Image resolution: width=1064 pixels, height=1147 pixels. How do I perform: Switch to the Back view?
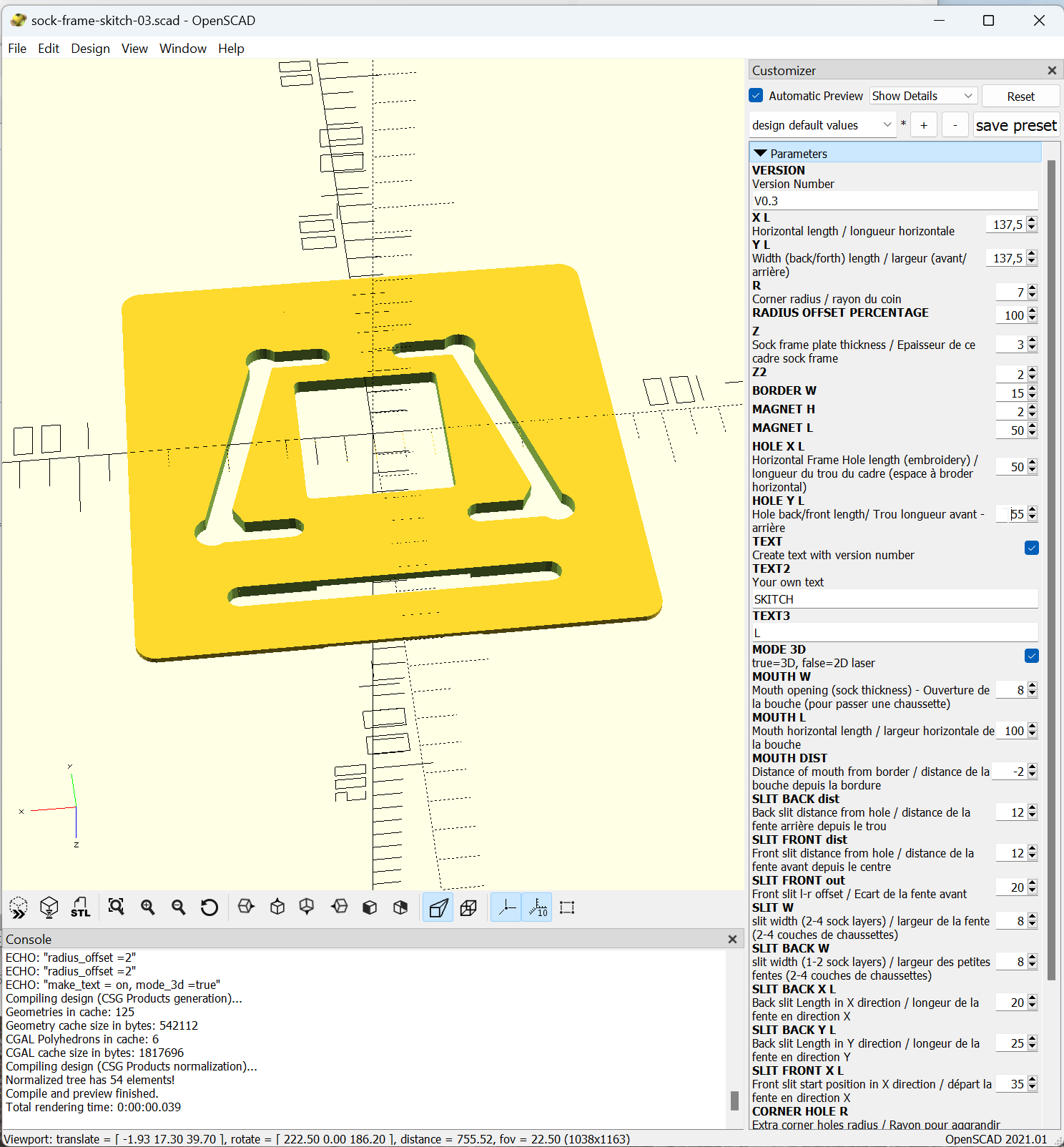(400, 907)
